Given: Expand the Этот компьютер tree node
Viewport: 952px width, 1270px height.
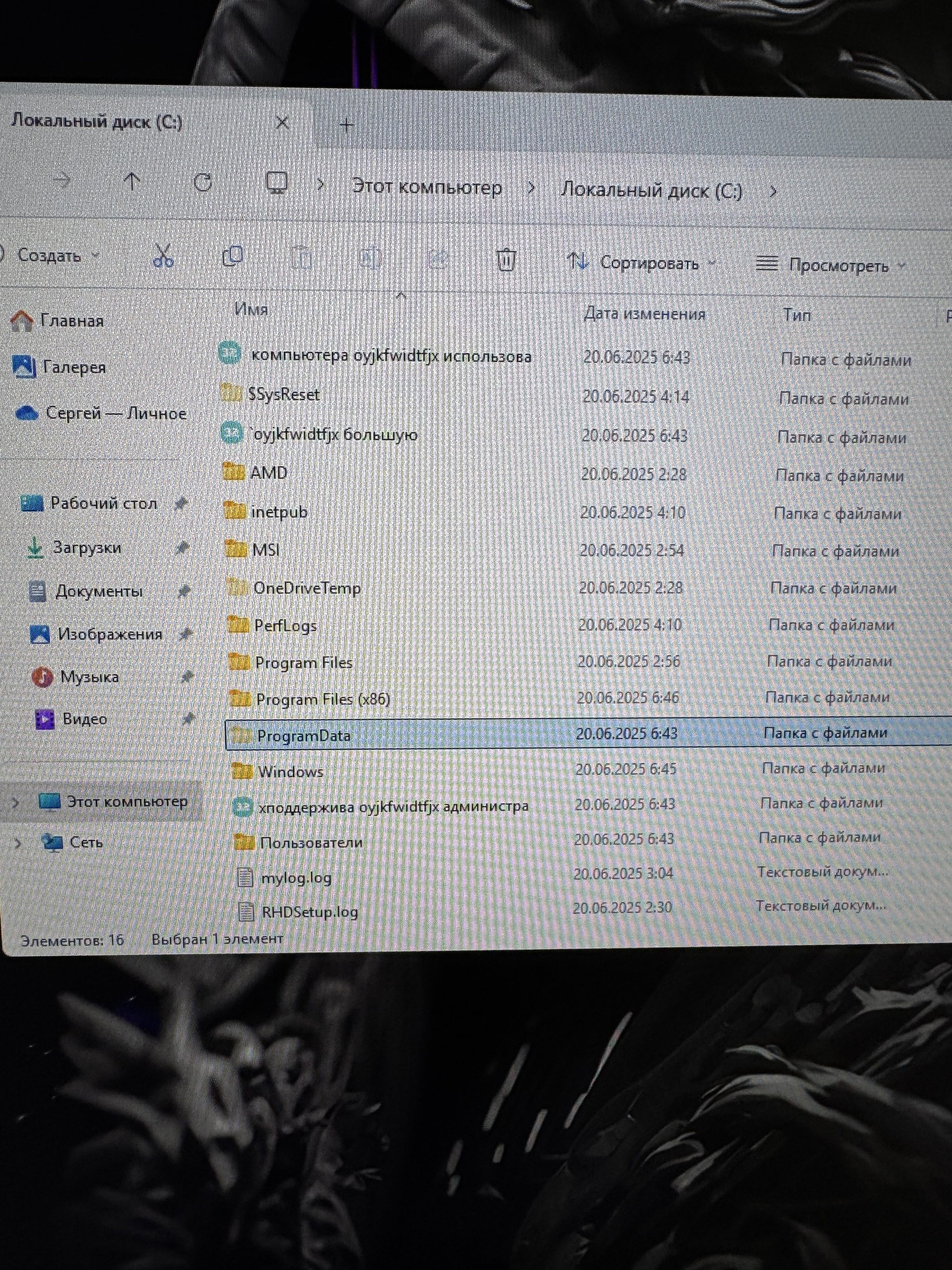Looking at the screenshot, I should click(16, 802).
